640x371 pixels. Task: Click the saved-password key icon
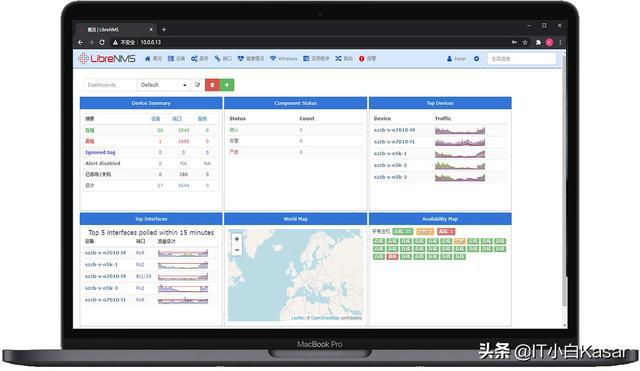click(x=514, y=42)
